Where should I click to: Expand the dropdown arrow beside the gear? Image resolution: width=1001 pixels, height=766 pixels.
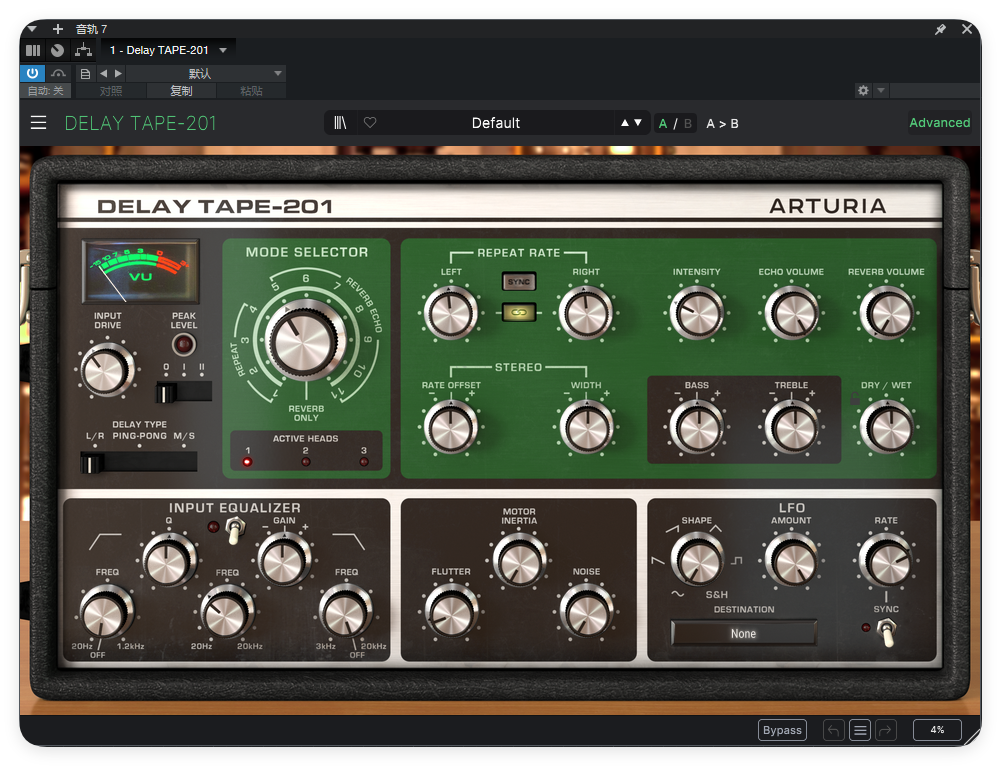click(x=881, y=91)
